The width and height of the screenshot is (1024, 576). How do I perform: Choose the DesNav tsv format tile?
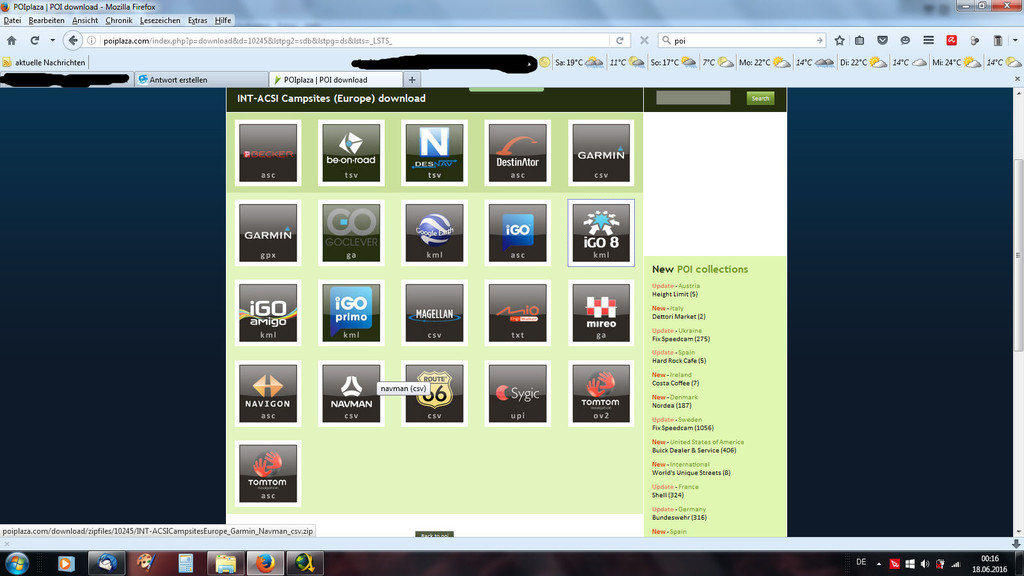coord(434,153)
